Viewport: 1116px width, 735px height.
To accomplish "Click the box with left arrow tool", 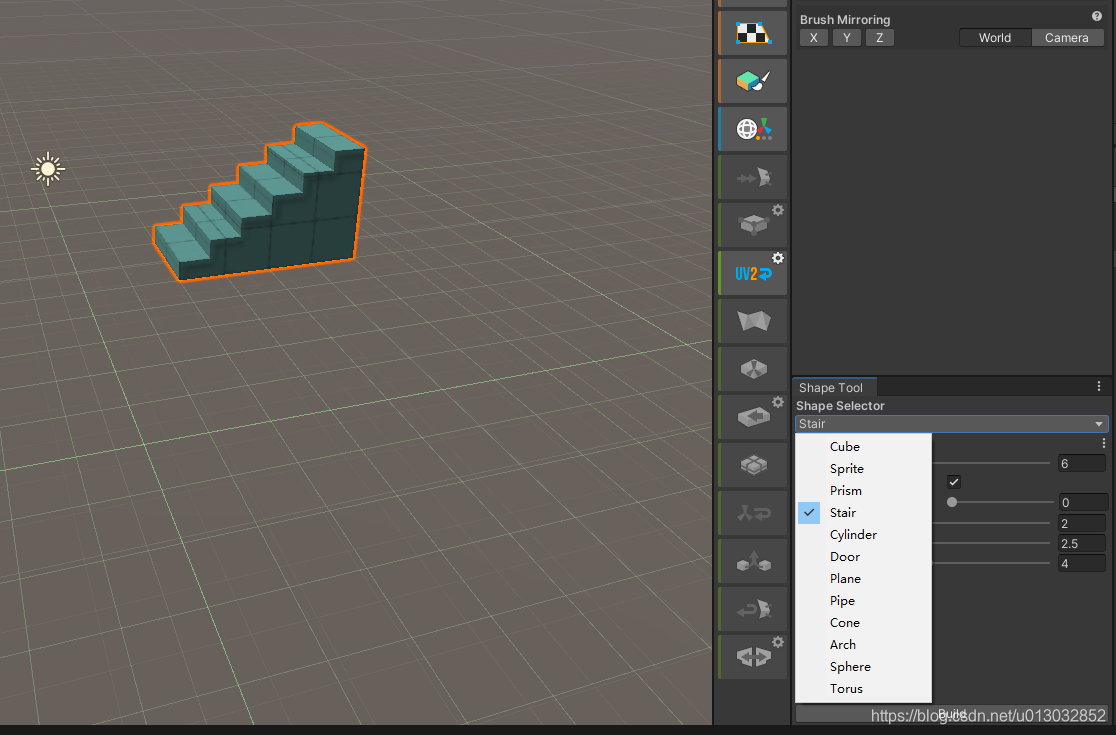I will pos(752,418).
